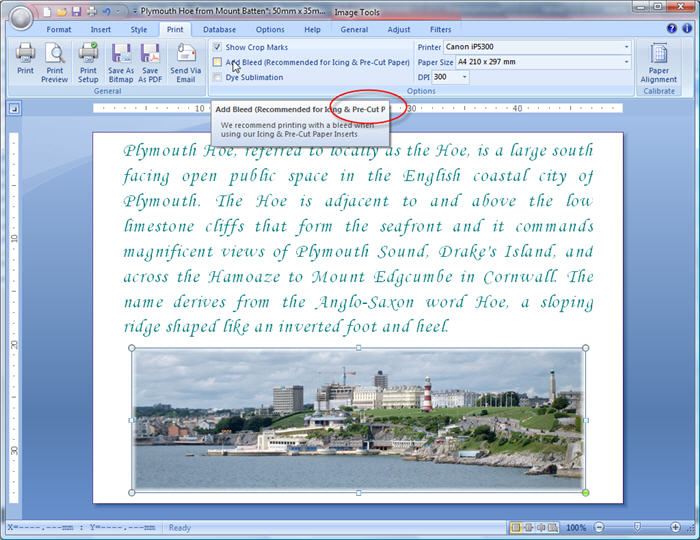
Task: Open the Filters ribbon tab
Action: [x=441, y=30]
